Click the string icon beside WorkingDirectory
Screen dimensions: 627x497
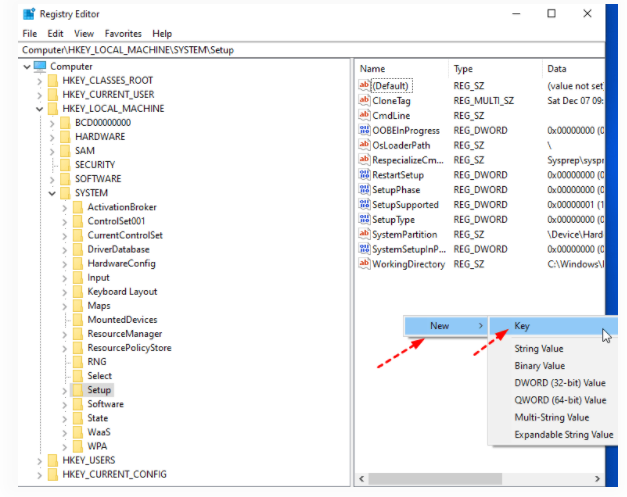tap(364, 263)
